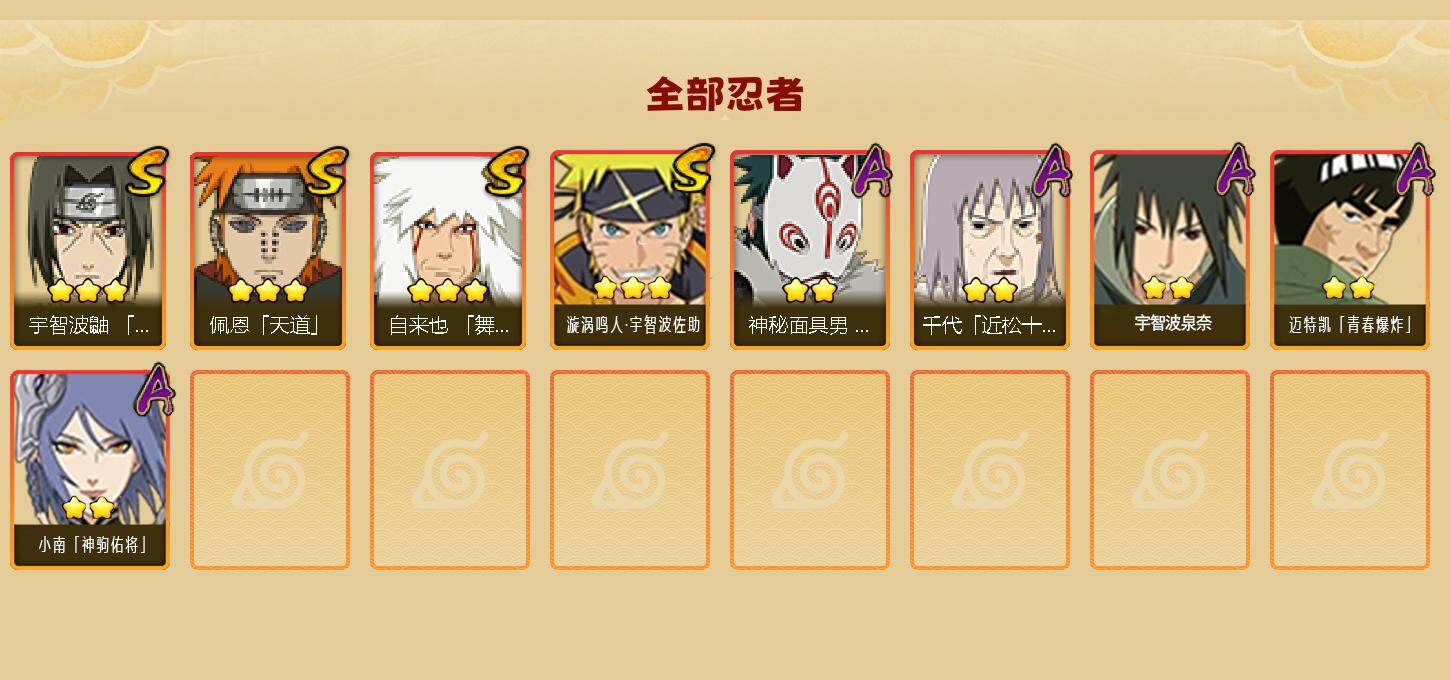Open the Pain 佩恩「天道」 ninja card
The image size is (1450, 680).
click(268, 250)
